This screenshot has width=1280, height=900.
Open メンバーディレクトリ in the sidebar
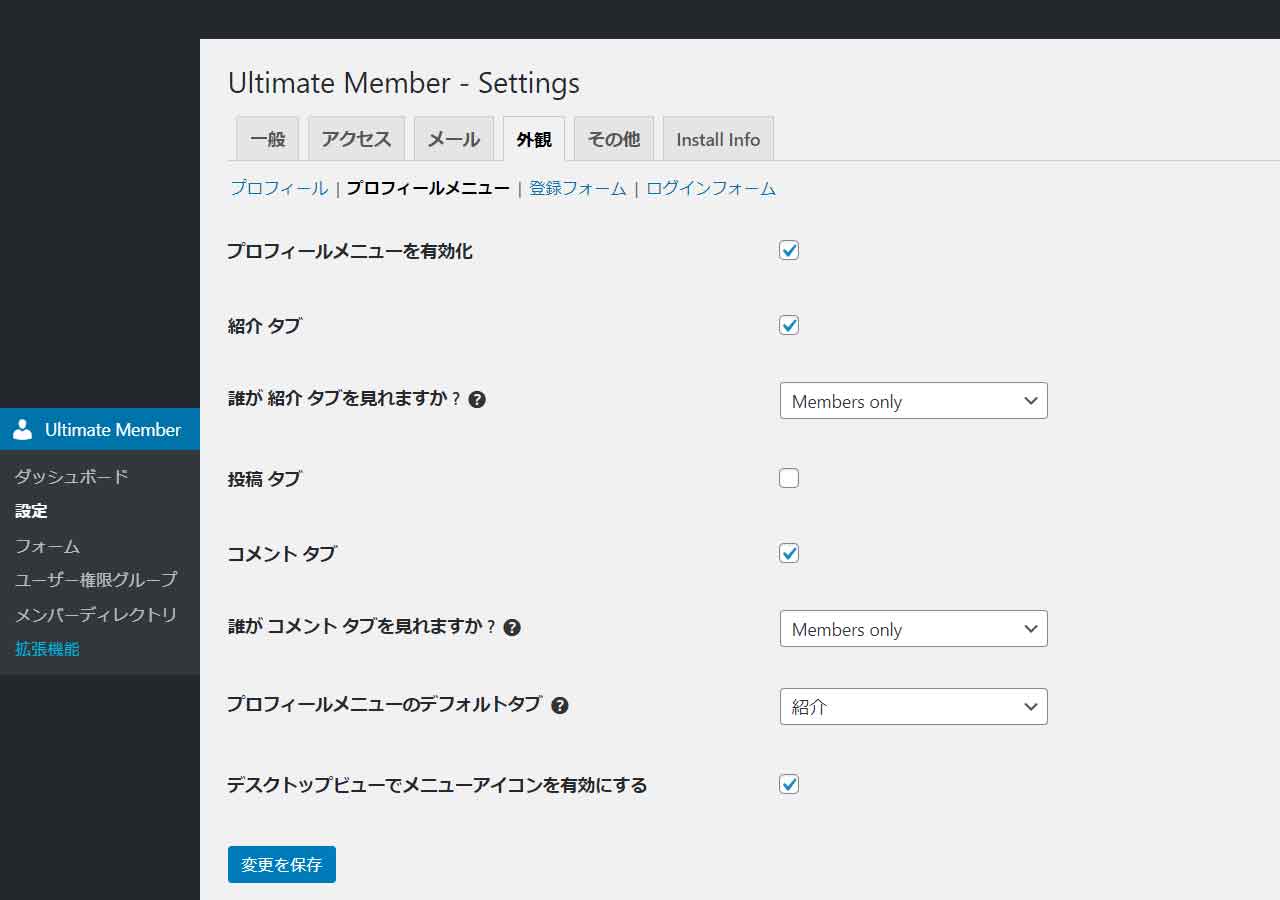[x=96, y=614]
